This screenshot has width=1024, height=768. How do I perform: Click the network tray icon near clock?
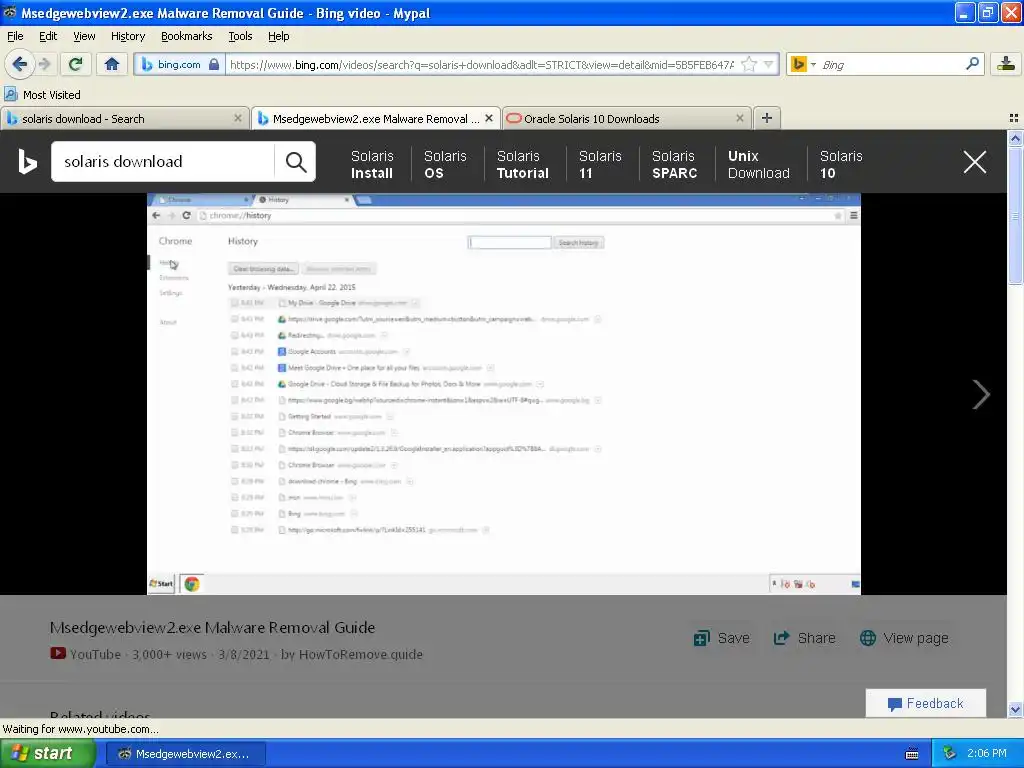pos(949,754)
